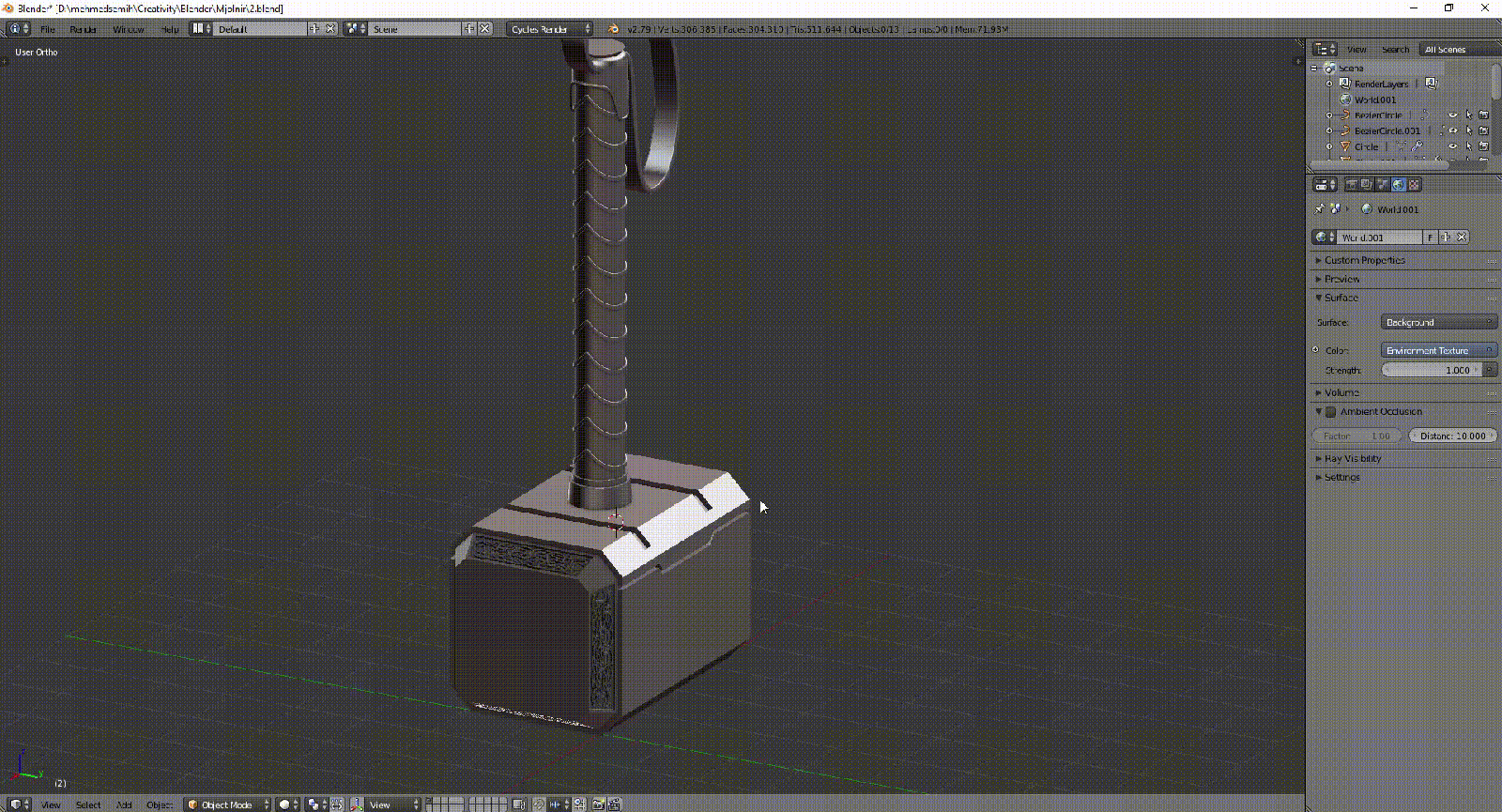Toggle visibility of BezierCircle
This screenshot has width=1502, height=812.
(1453, 115)
